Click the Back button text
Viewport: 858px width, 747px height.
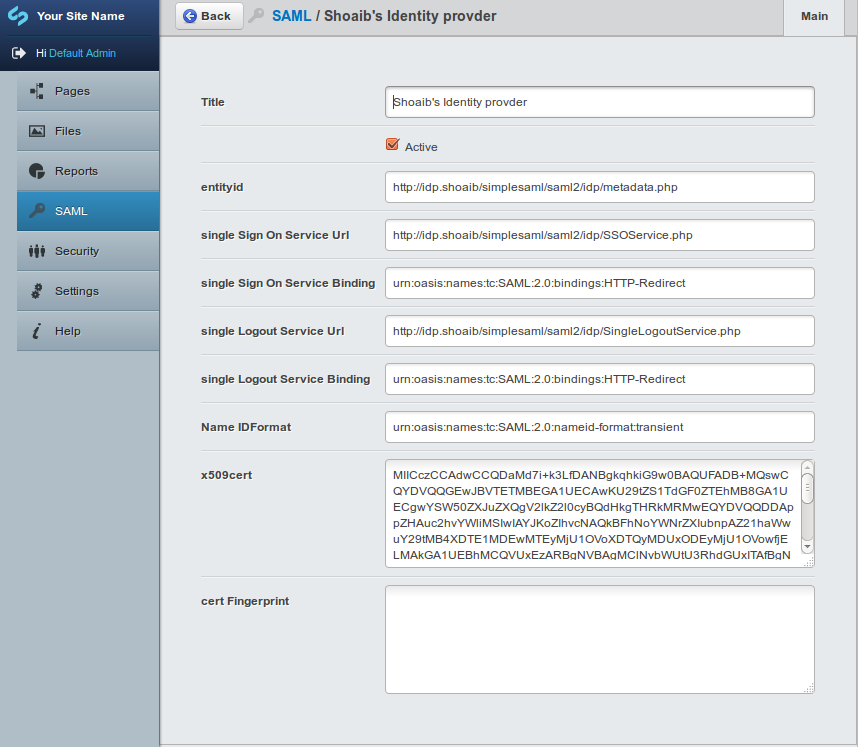point(216,16)
